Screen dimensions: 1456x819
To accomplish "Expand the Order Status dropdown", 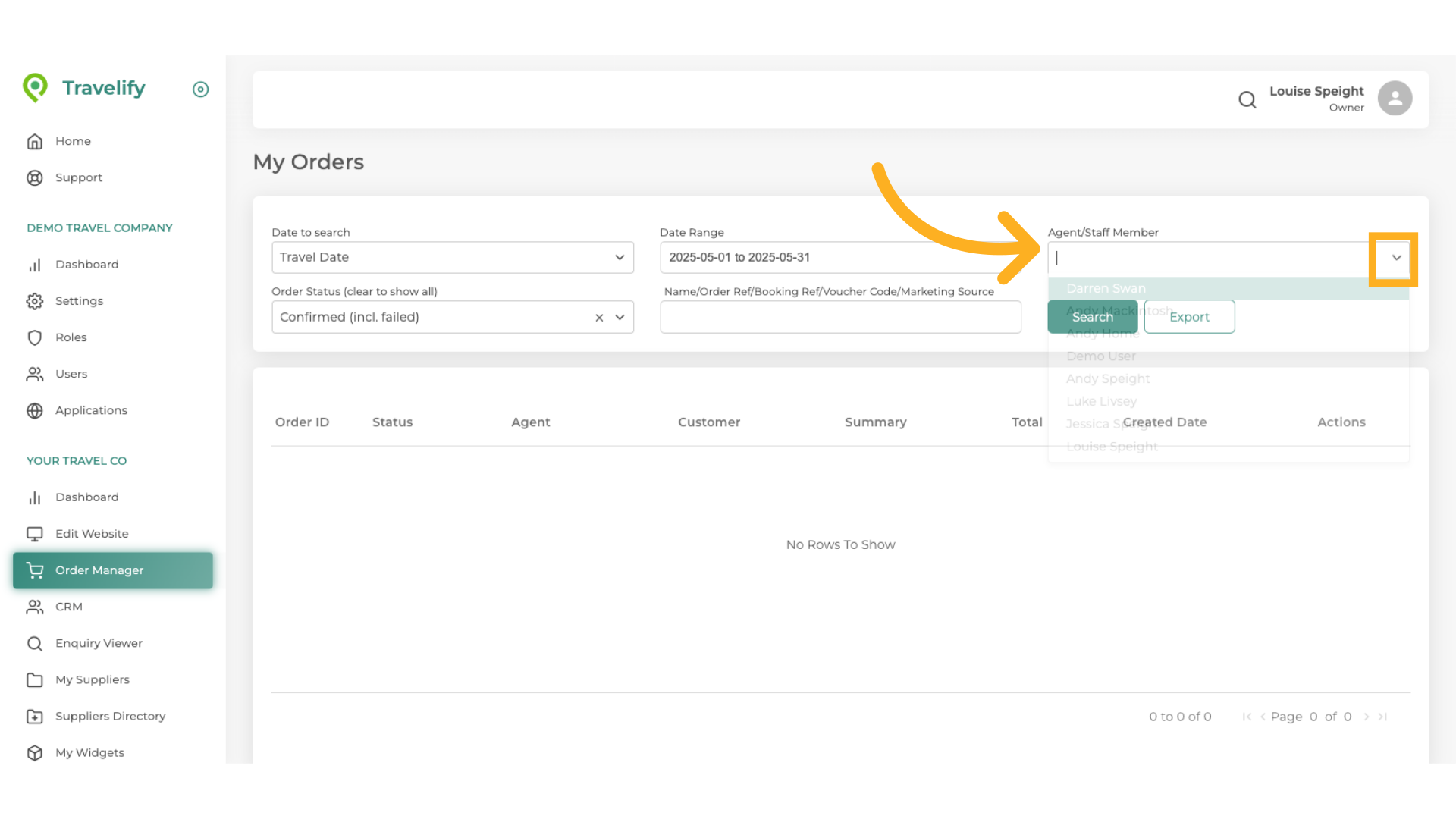I will [620, 317].
